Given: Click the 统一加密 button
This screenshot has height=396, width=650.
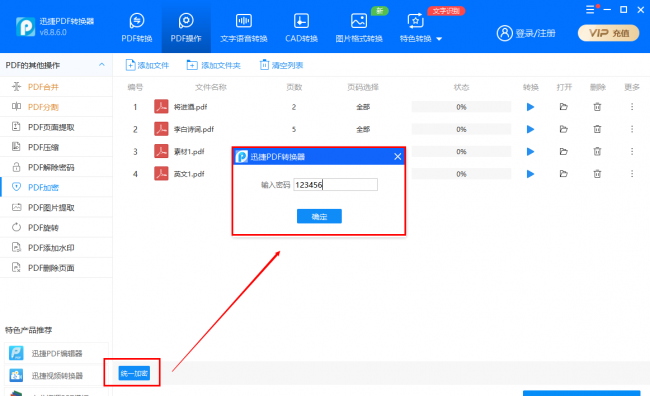Looking at the screenshot, I should (x=134, y=373).
